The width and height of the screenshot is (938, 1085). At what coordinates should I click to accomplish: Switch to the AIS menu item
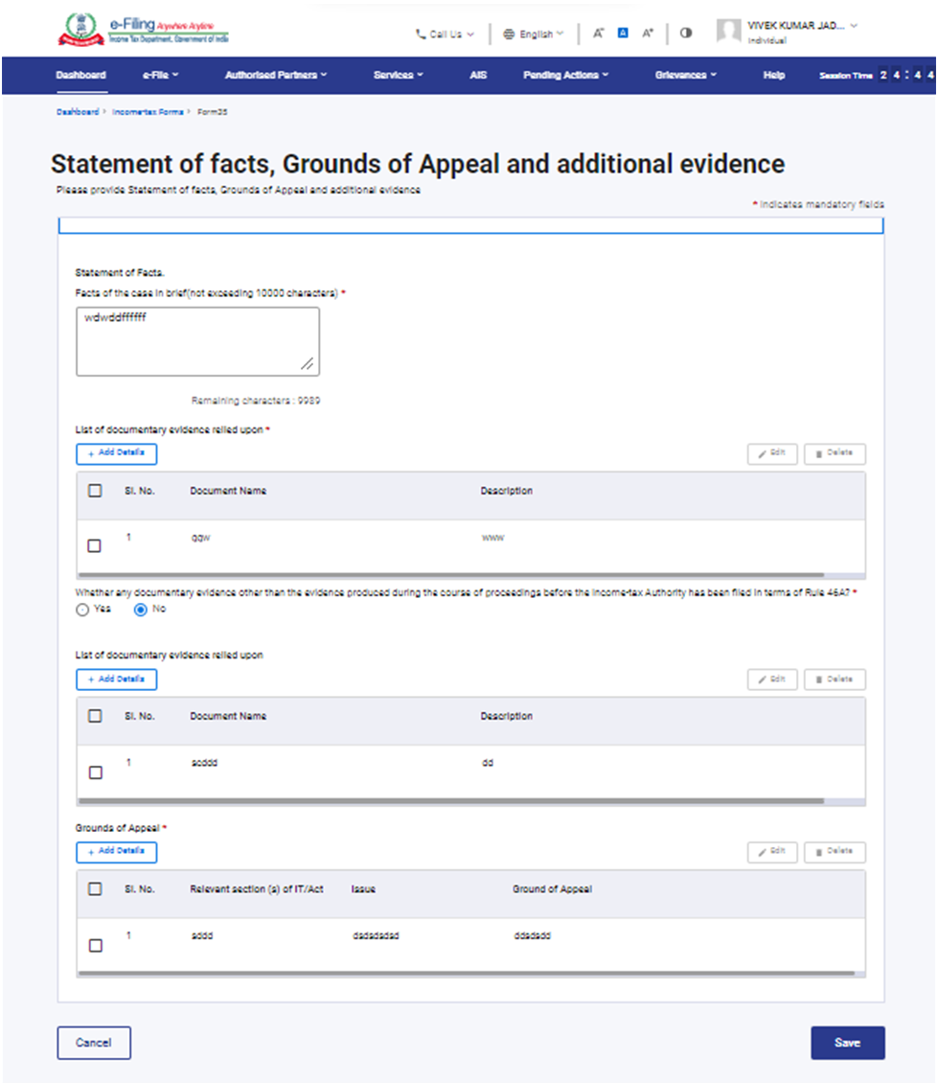click(477, 75)
